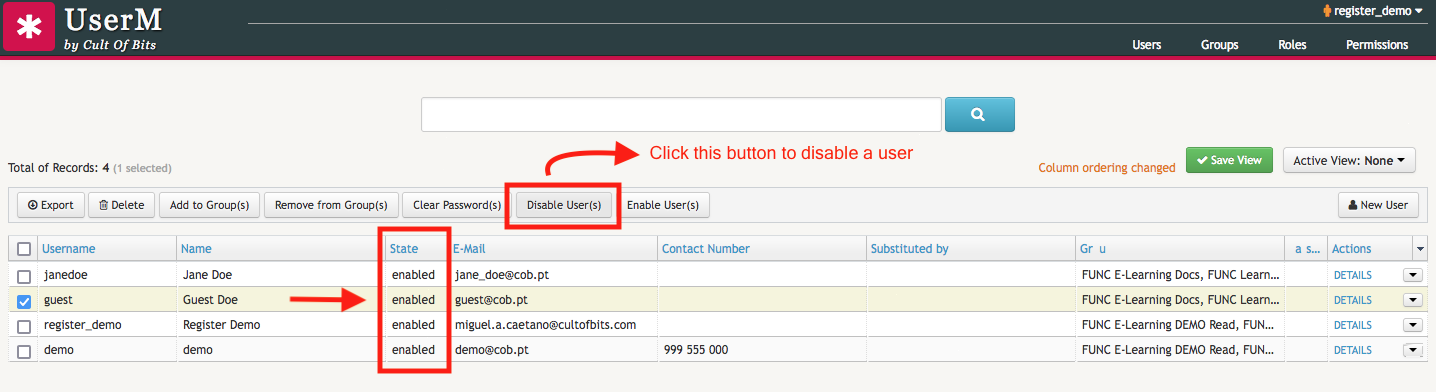The image size is (1436, 392).
Task: Click contact number 999 555 000
Action: pos(695,351)
